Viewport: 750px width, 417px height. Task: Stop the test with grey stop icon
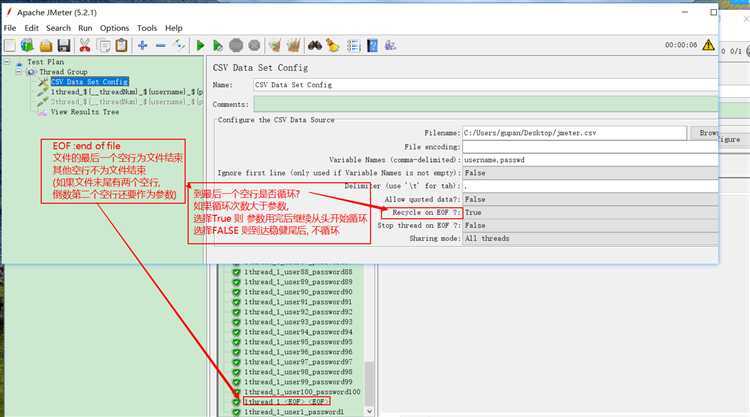tap(236, 46)
